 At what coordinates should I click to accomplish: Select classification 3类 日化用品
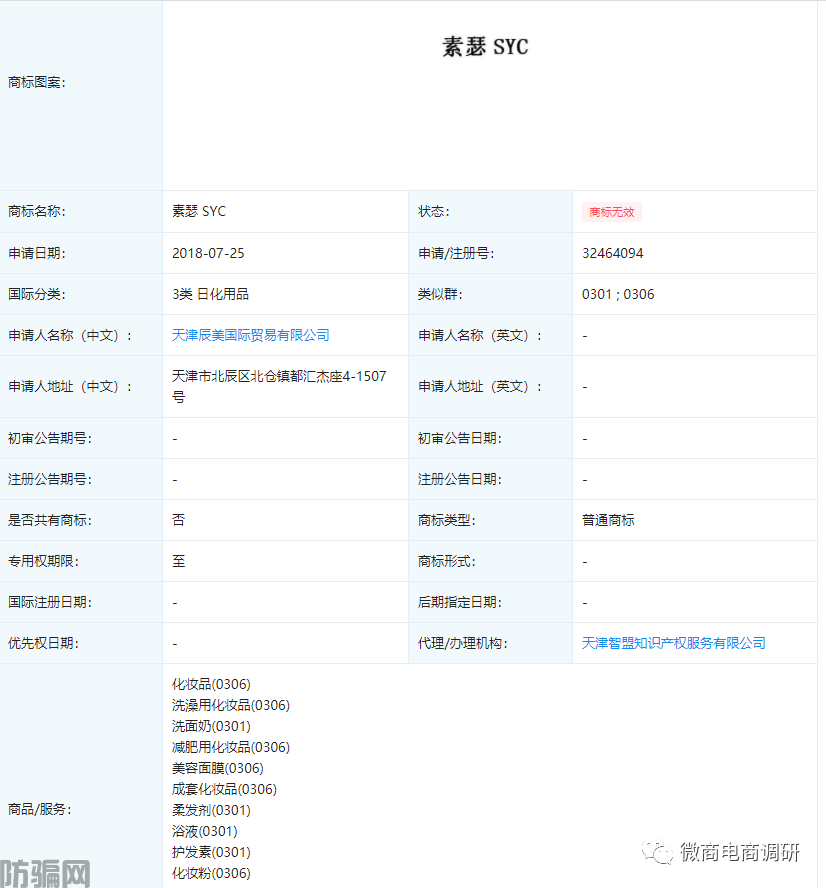click(x=210, y=294)
